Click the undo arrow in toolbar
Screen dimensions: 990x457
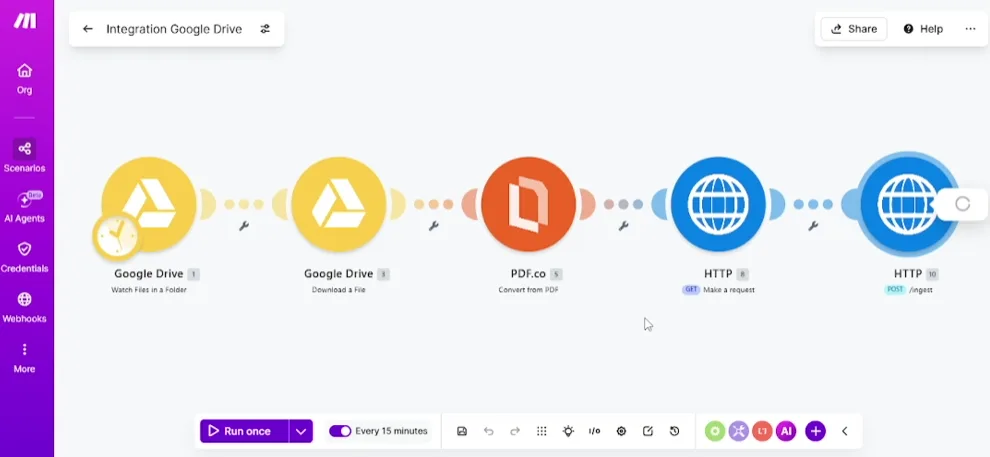tap(489, 431)
